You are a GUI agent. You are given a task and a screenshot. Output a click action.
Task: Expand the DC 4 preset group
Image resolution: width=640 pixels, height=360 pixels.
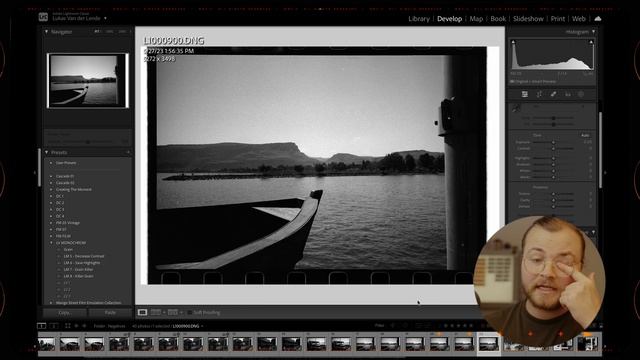pyautogui.click(x=51, y=216)
